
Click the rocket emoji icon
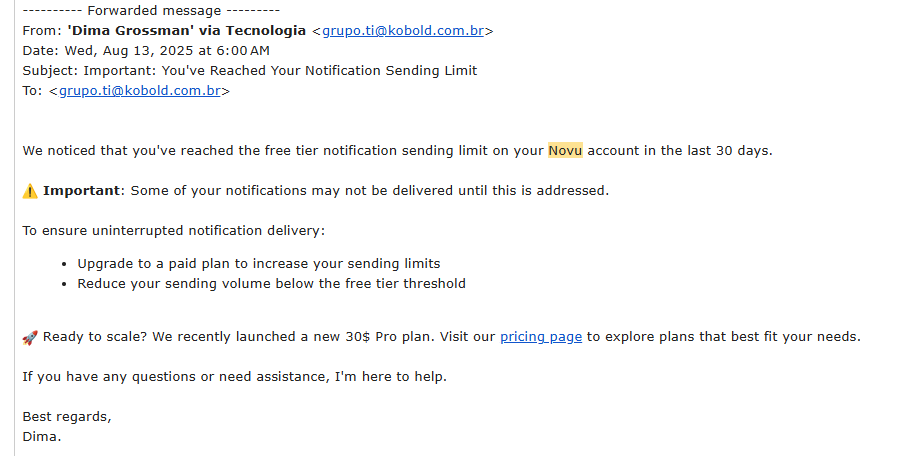coord(30,337)
